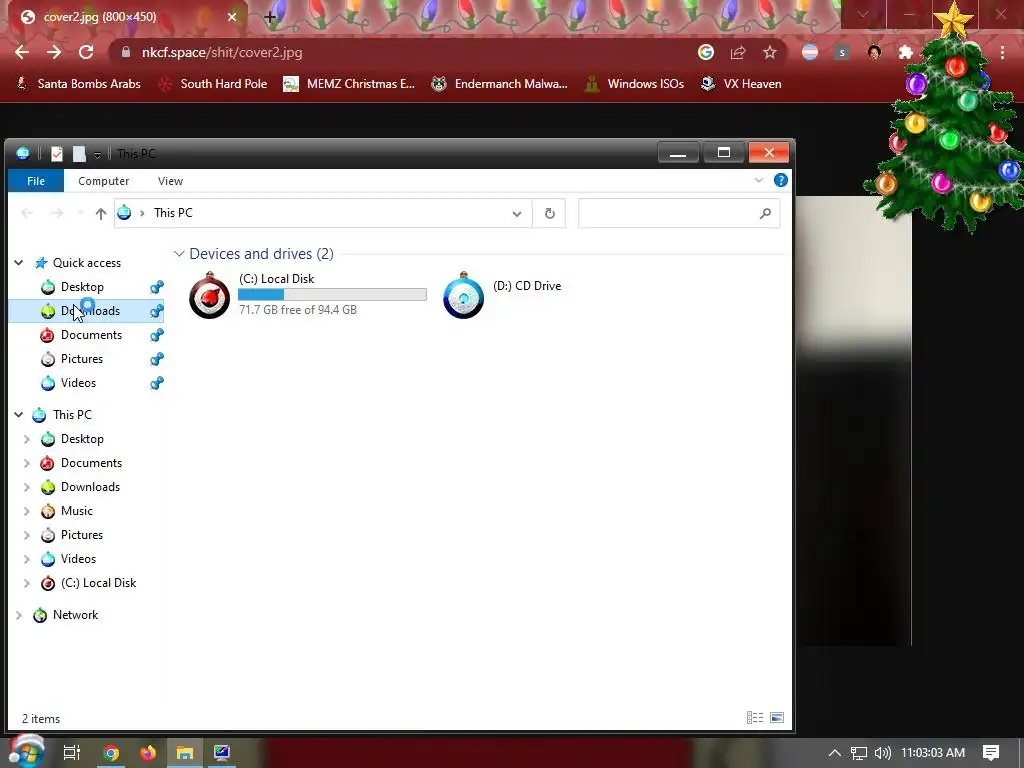Open the File tab in Explorer
Screen dimensions: 1024x768
pos(36,181)
